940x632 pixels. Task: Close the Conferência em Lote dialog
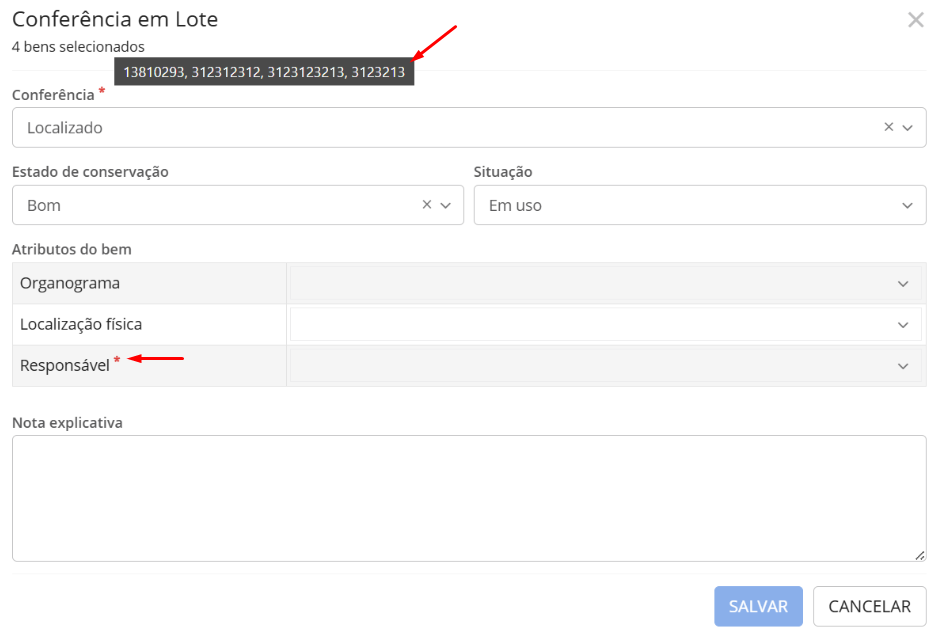coord(915,20)
